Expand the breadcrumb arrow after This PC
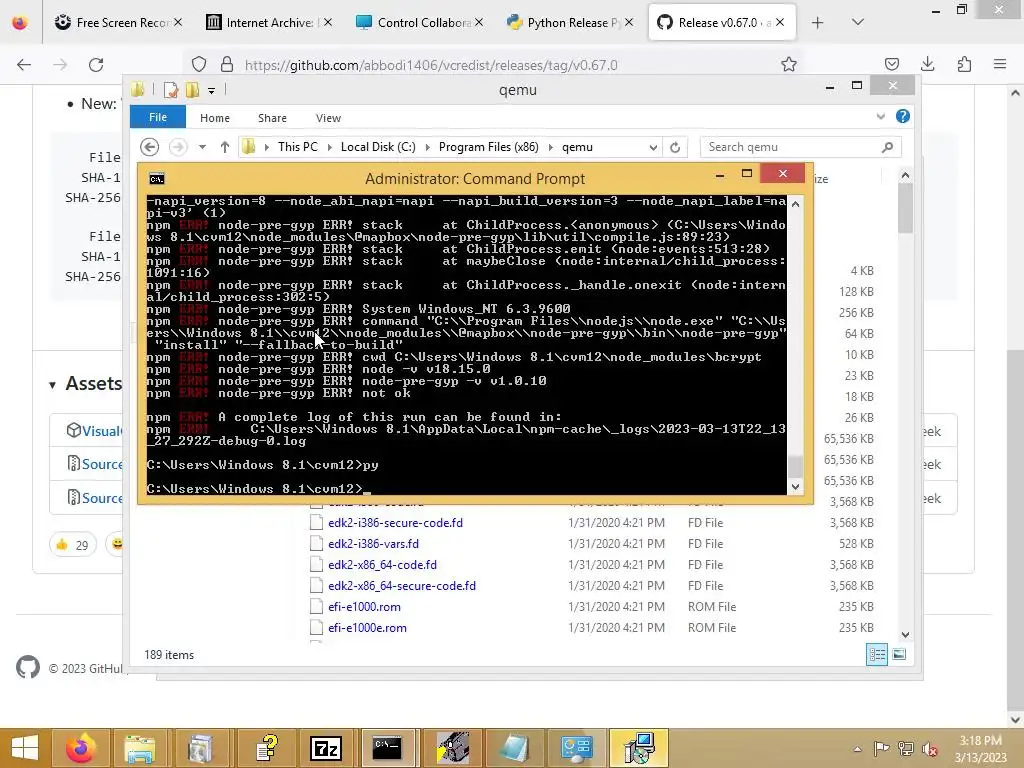Image resolution: width=1024 pixels, height=768 pixels. [329, 148]
